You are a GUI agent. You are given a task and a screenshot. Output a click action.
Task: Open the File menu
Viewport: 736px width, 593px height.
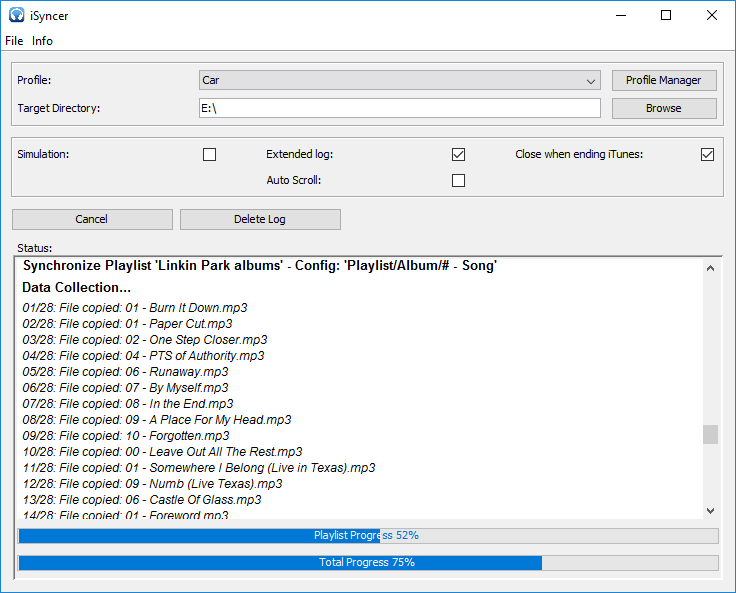[14, 41]
